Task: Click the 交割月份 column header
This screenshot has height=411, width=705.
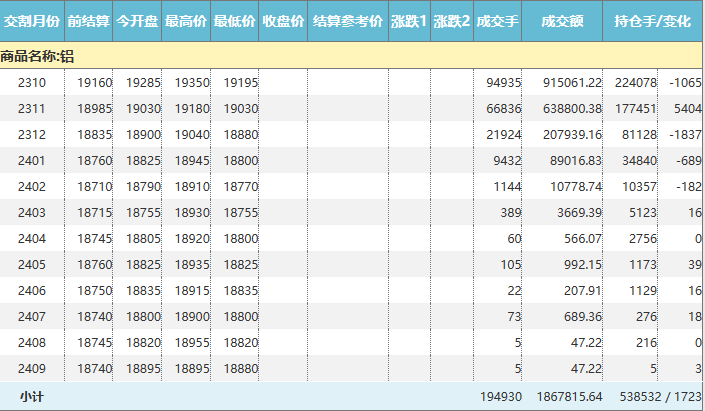Action: pos(32,21)
